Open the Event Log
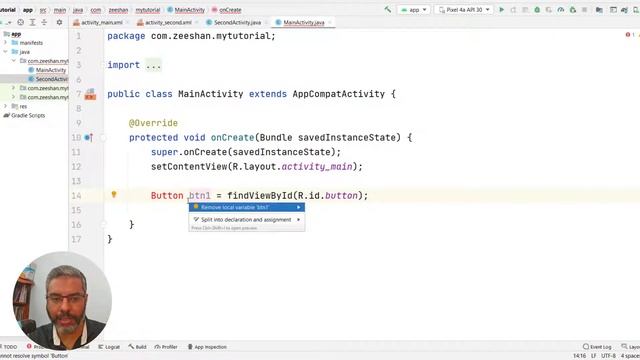 597,347
